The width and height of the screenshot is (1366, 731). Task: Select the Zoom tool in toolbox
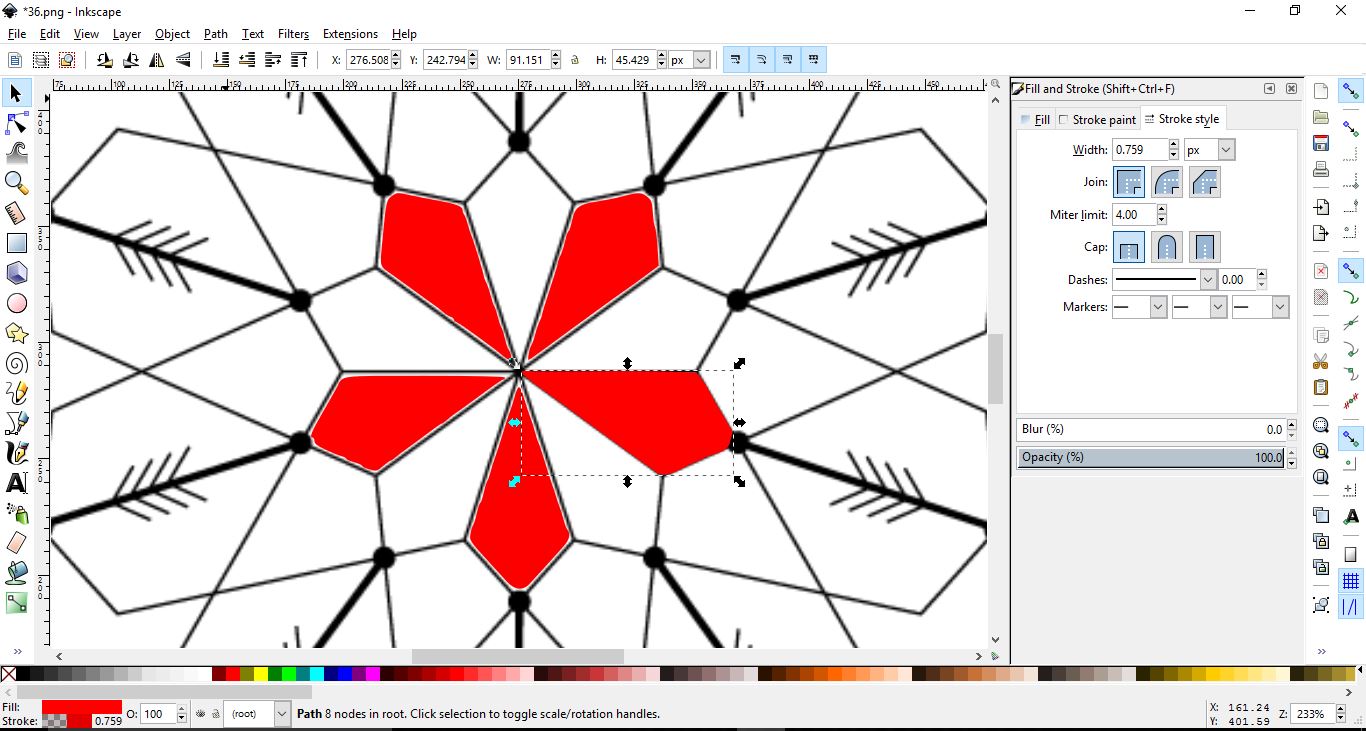click(16, 183)
